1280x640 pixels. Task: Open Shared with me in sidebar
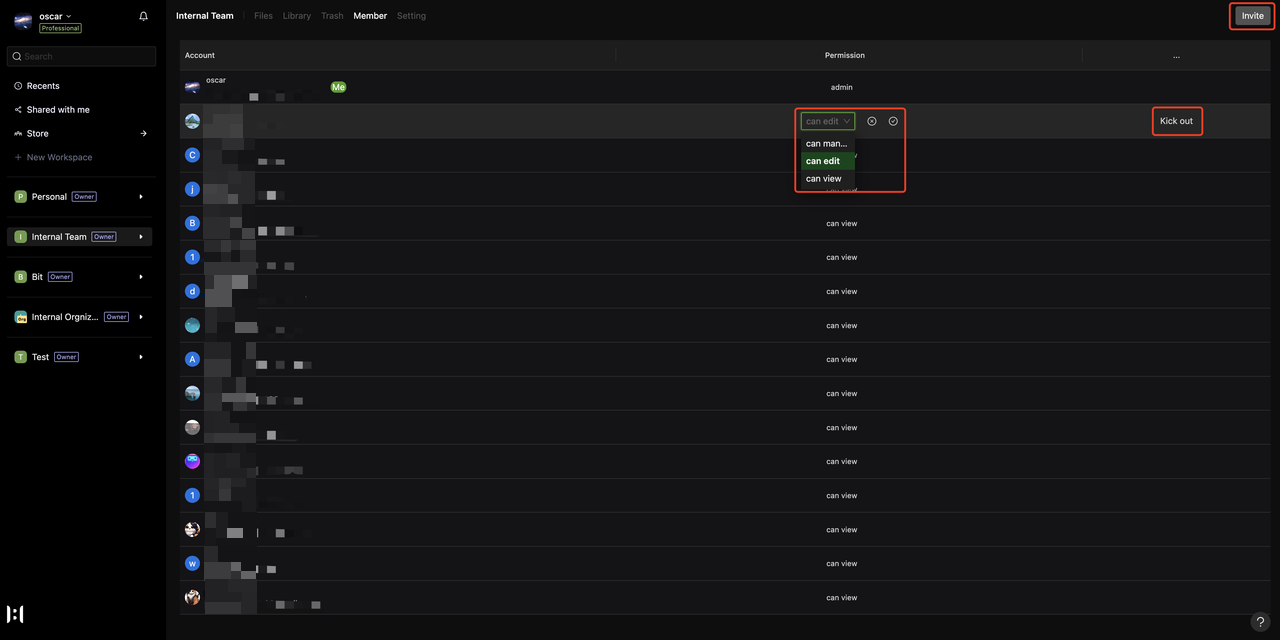(x=58, y=110)
